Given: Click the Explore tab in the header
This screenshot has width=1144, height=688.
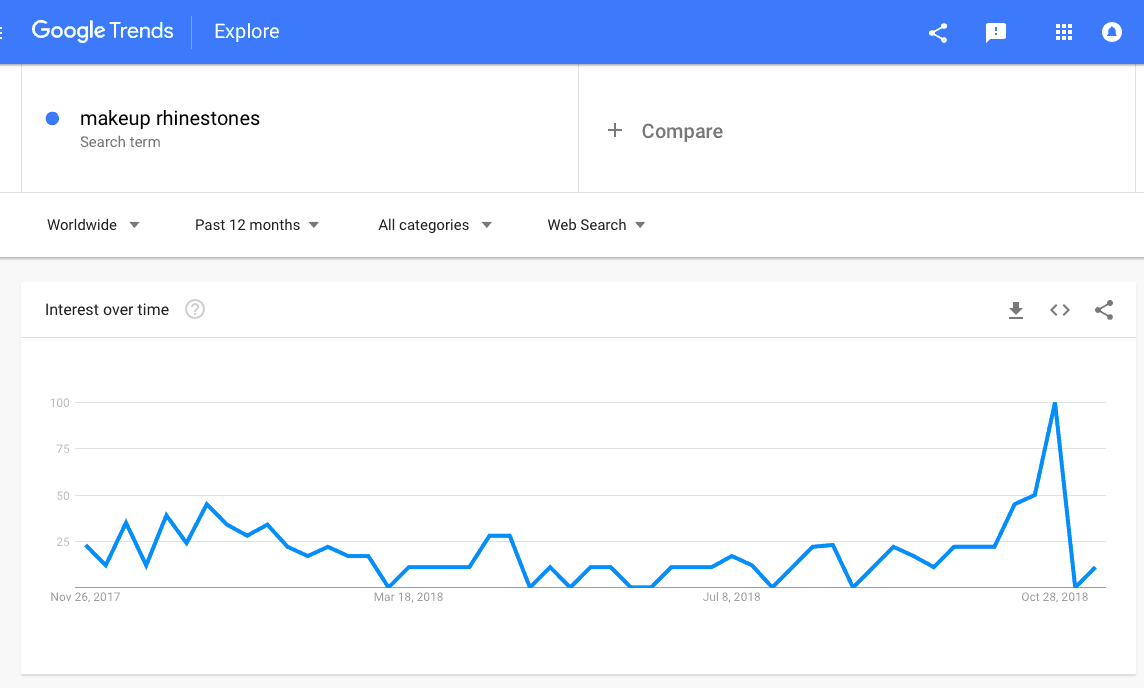Looking at the screenshot, I should point(247,31).
